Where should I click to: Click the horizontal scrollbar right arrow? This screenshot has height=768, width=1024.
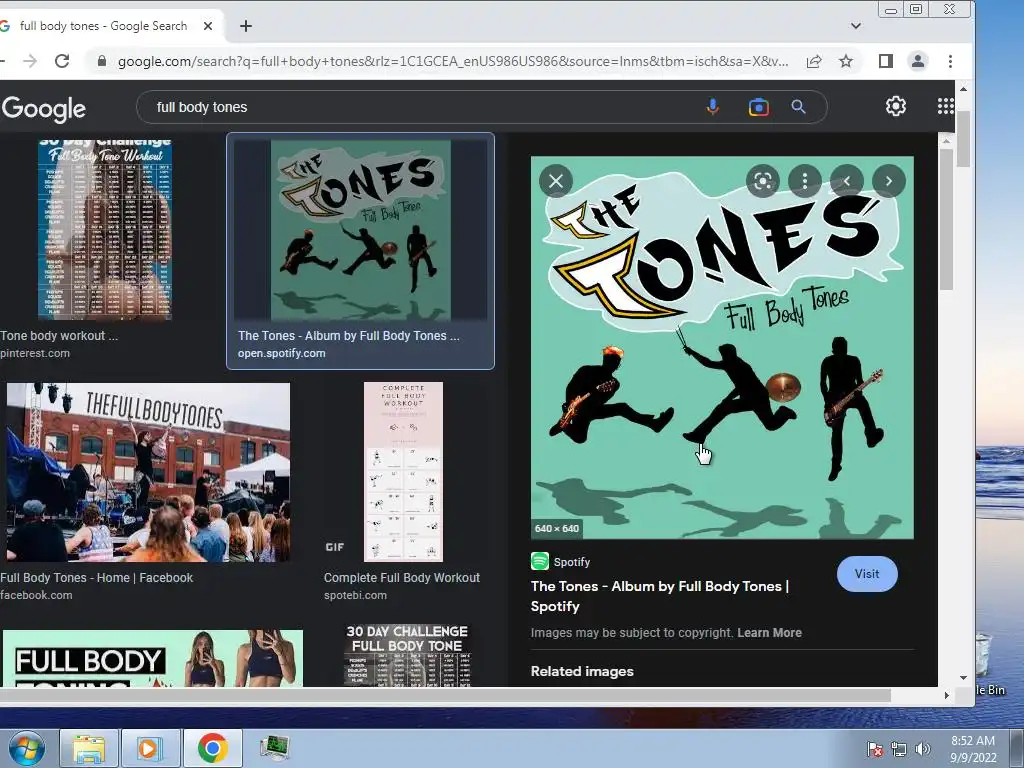946,696
